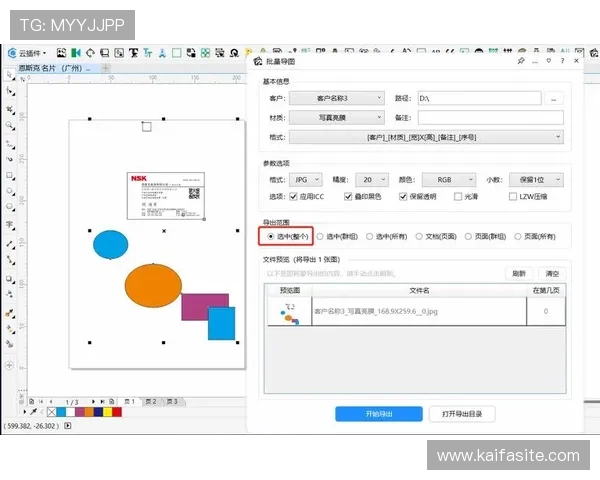600x480 pixels.
Task: Select the 选中(整个) radio option
Action: click(271, 236)
